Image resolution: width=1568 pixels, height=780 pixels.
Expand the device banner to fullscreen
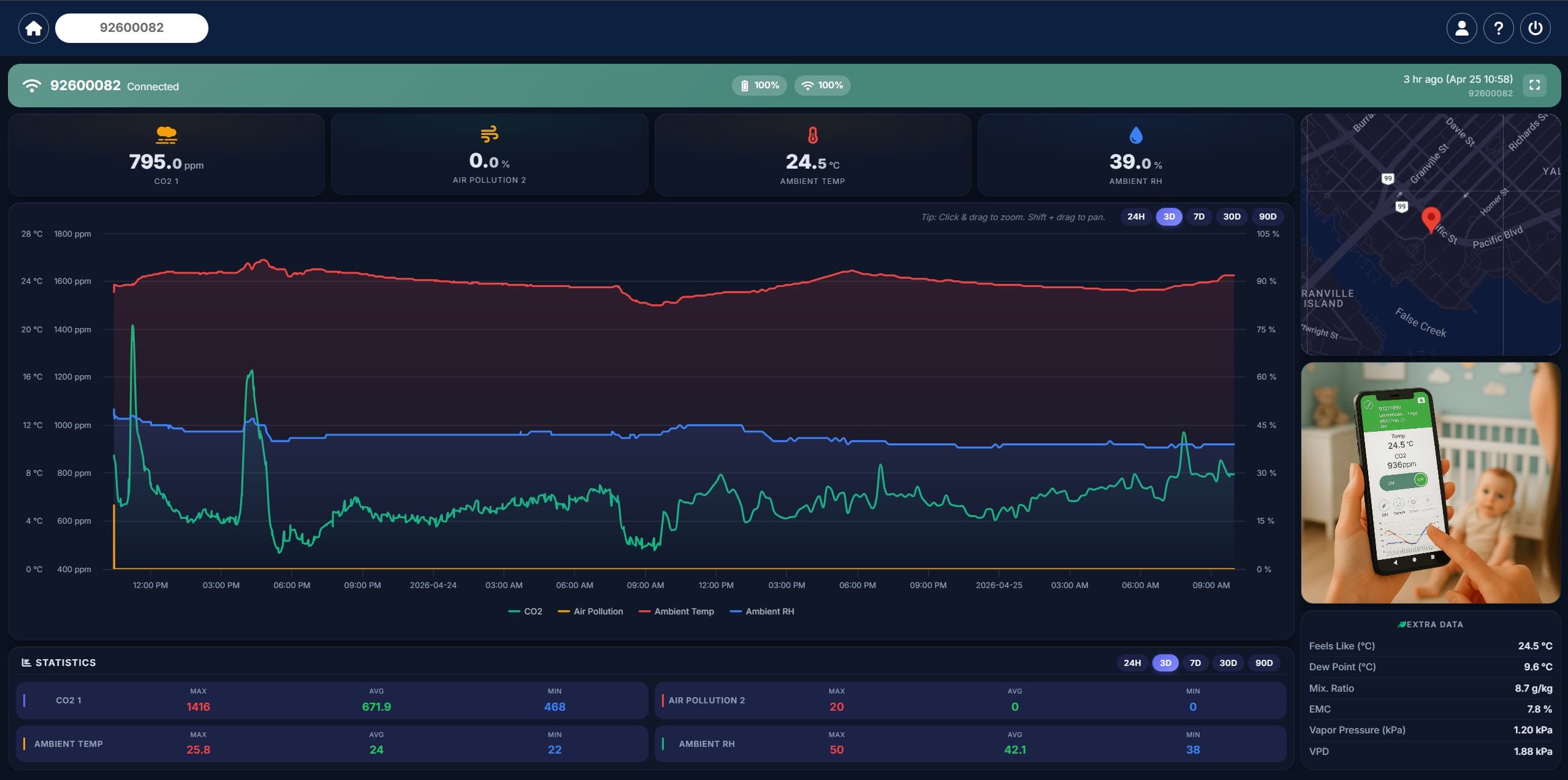tap(1534, 85)
